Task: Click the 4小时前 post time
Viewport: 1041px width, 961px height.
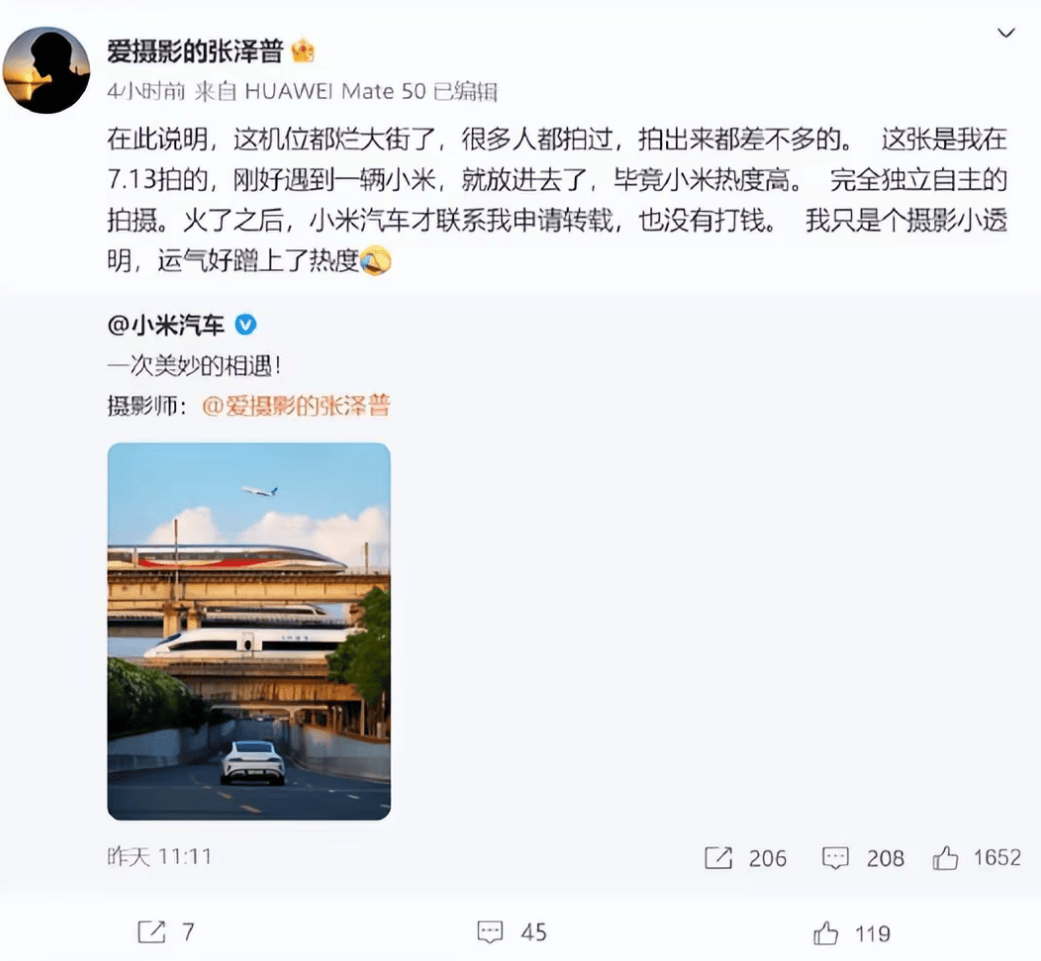Action: [x=146, y=91]
